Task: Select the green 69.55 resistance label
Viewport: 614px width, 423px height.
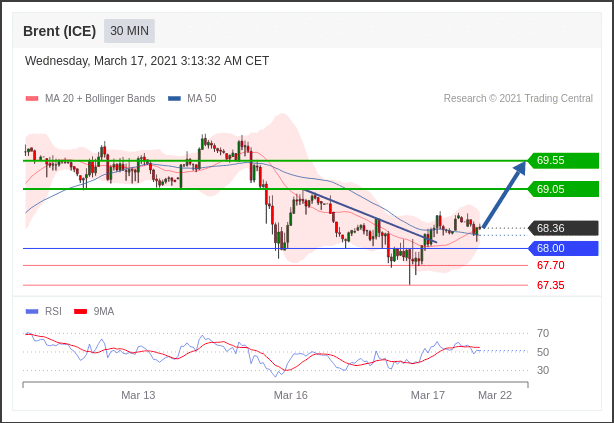Action: click(564, 160)
